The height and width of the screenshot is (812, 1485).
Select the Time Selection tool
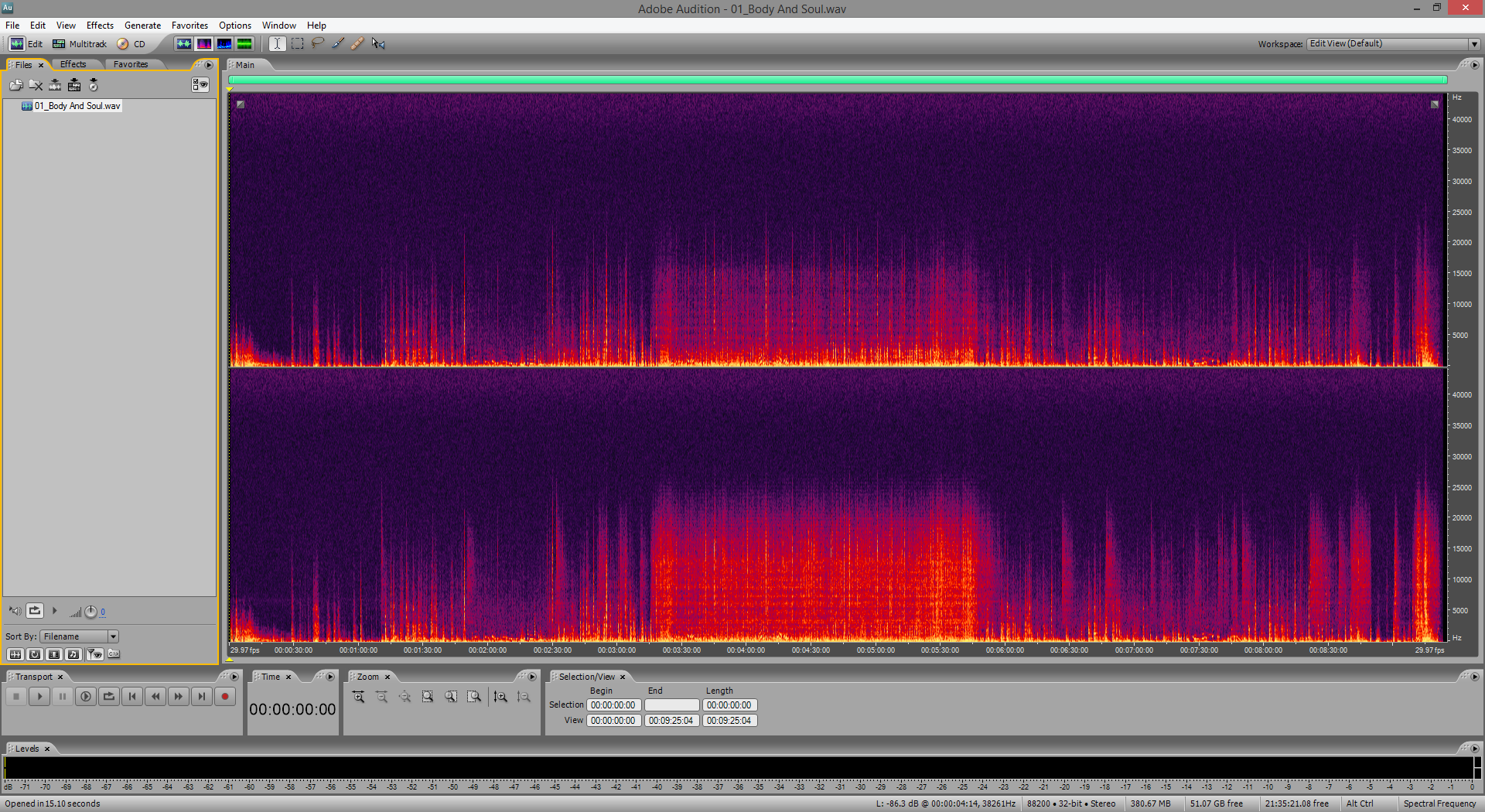(277, 44)
